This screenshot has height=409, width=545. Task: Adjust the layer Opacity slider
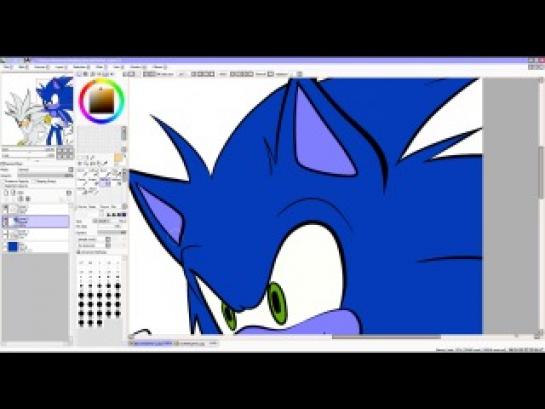(45, 175)
